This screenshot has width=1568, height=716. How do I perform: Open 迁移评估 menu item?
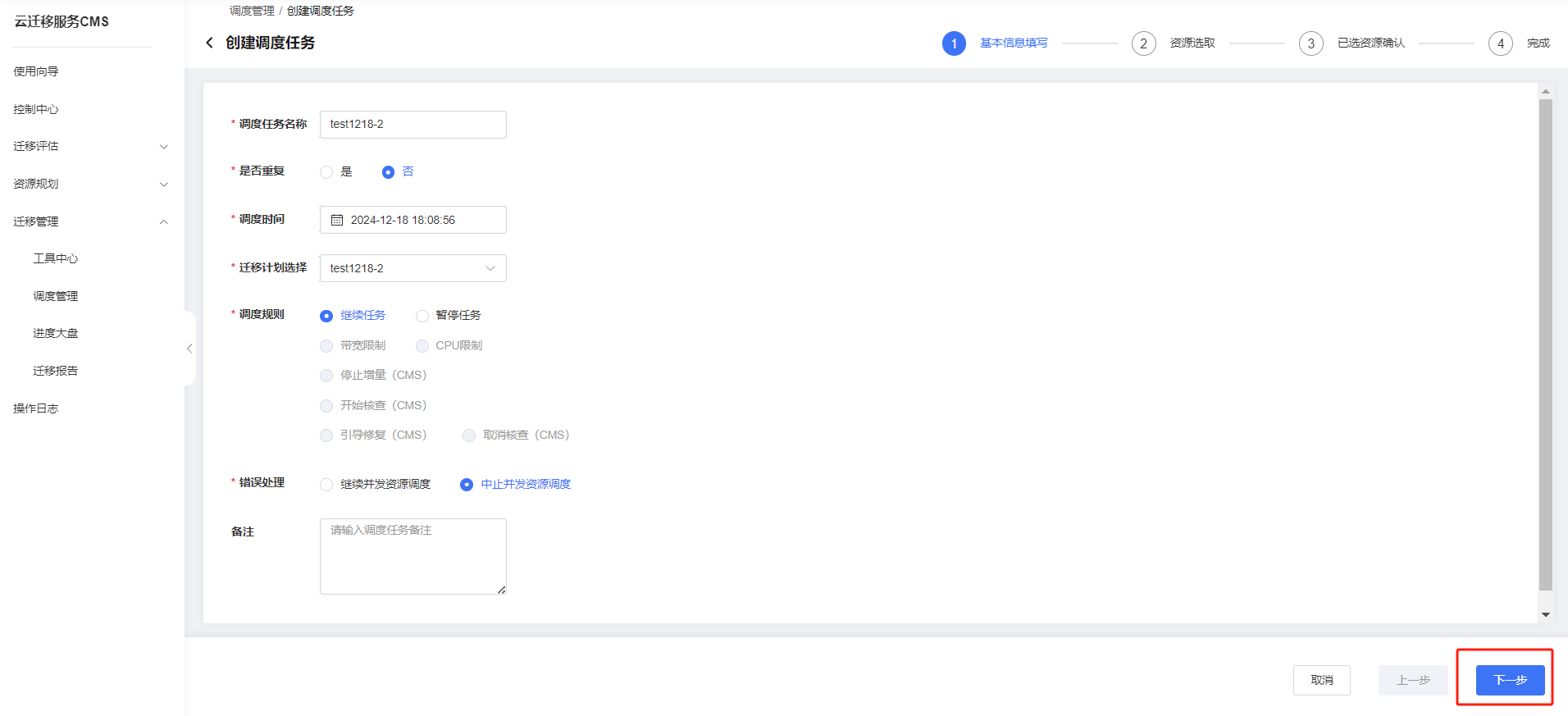[36, 146]
